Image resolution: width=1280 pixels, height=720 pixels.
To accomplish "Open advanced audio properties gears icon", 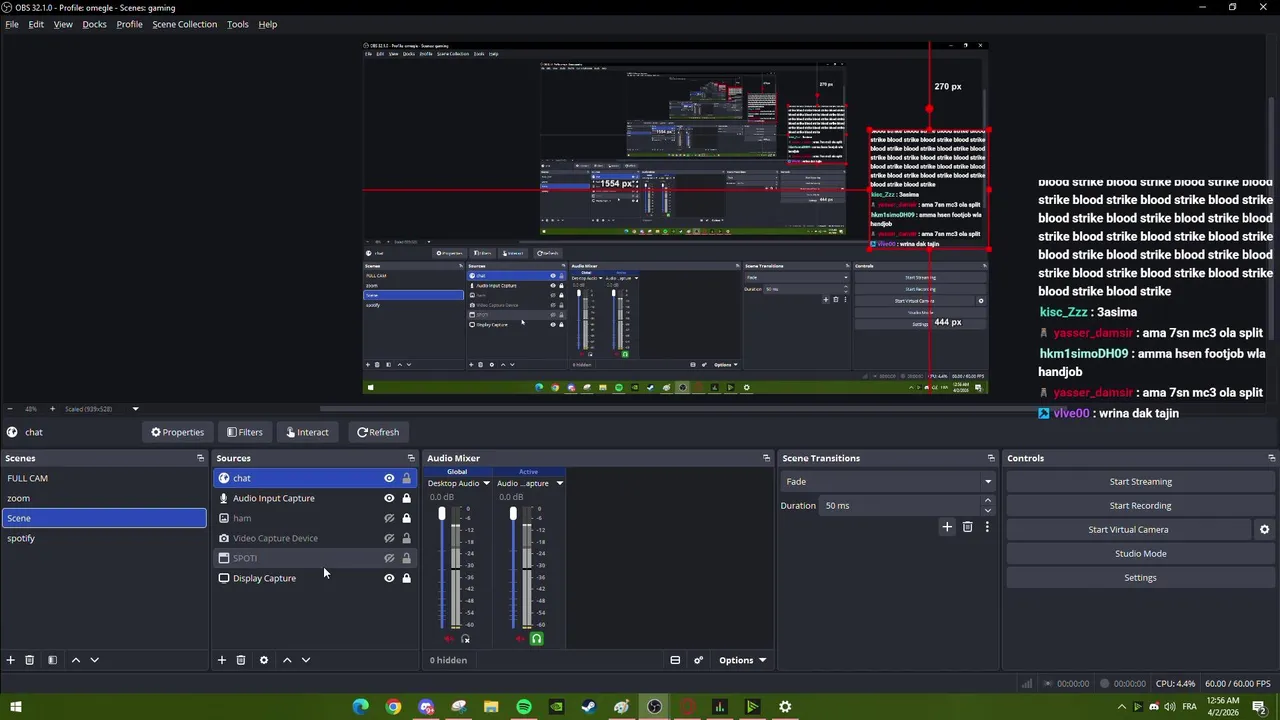I will [x=698, y=660].
